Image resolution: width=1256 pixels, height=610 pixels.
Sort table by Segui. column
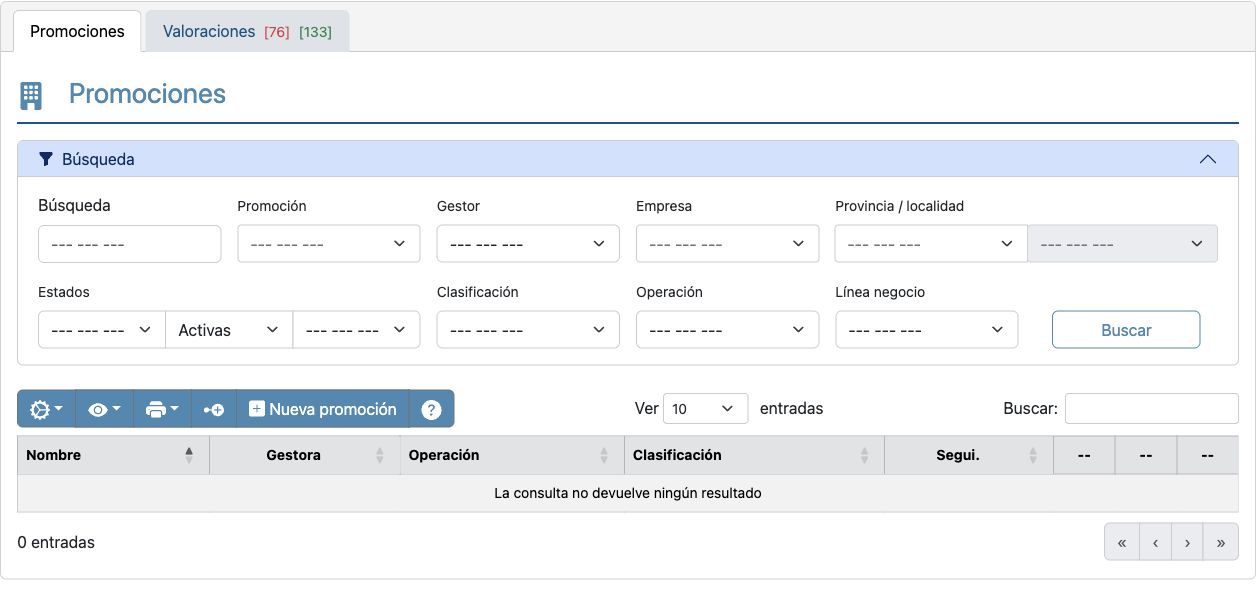tap(969, 455)
